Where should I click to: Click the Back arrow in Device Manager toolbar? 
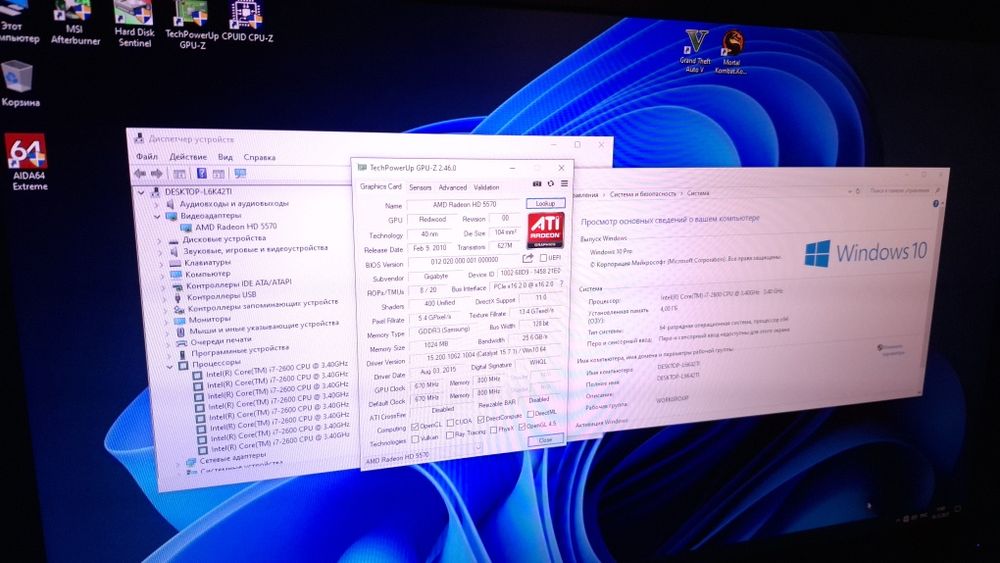pyautogui.click(x=140, y=173)
